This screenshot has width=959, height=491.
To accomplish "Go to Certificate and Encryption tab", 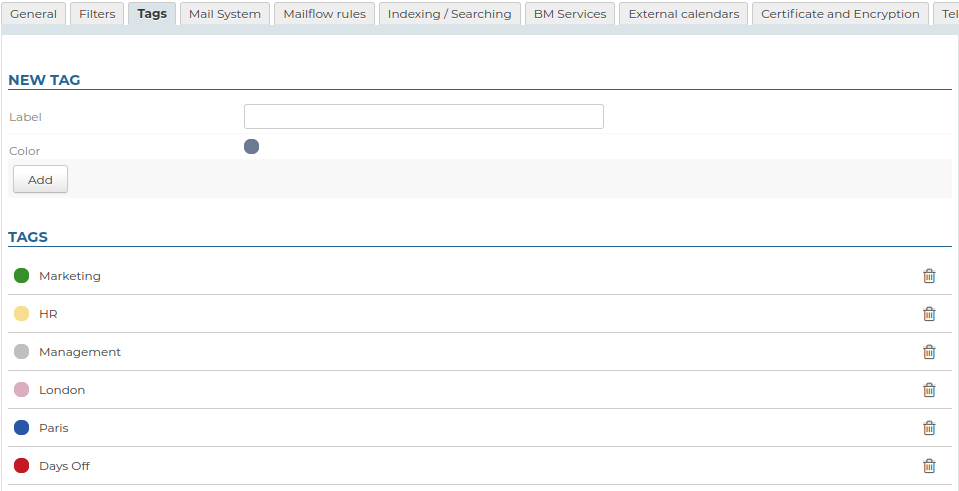I will click(840, 14).
